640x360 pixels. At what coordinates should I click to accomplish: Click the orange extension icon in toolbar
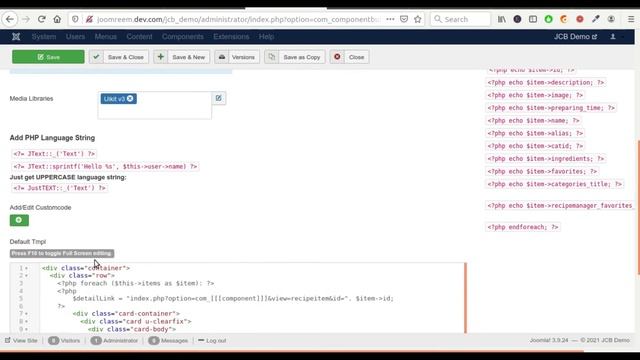pyautogui.click(x=564, y=19)
